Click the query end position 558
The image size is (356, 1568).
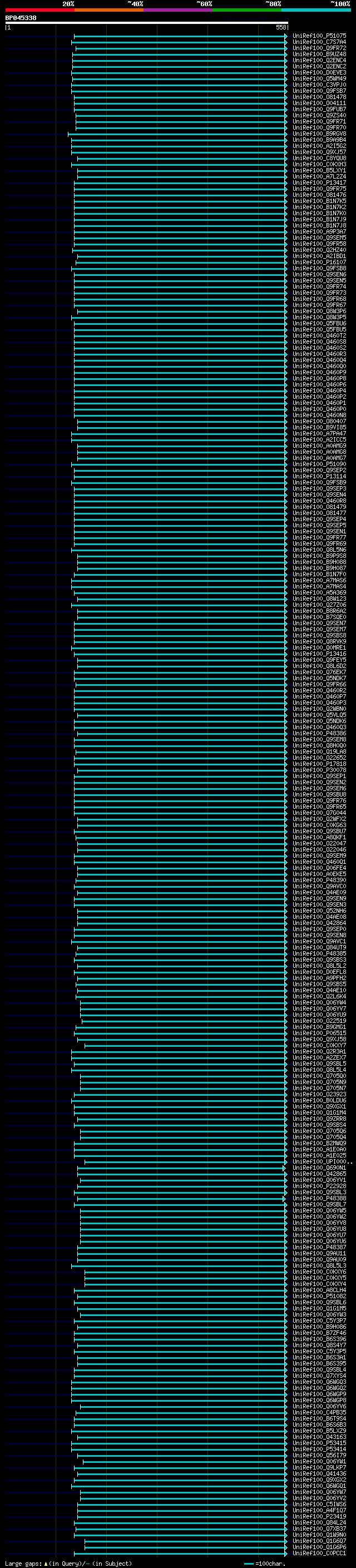click(281, 27)
